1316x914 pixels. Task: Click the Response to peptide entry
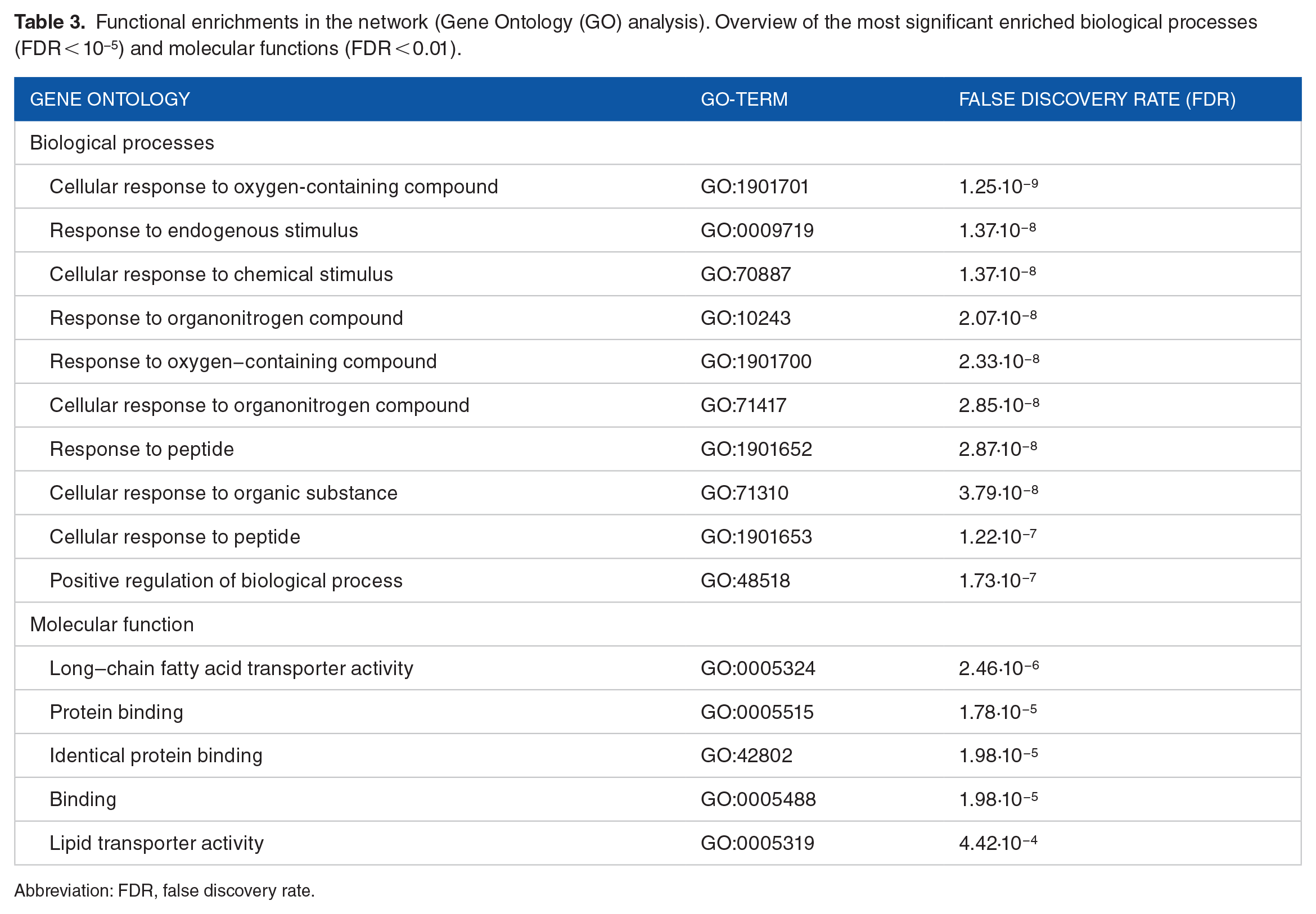[x=142, y=449]
